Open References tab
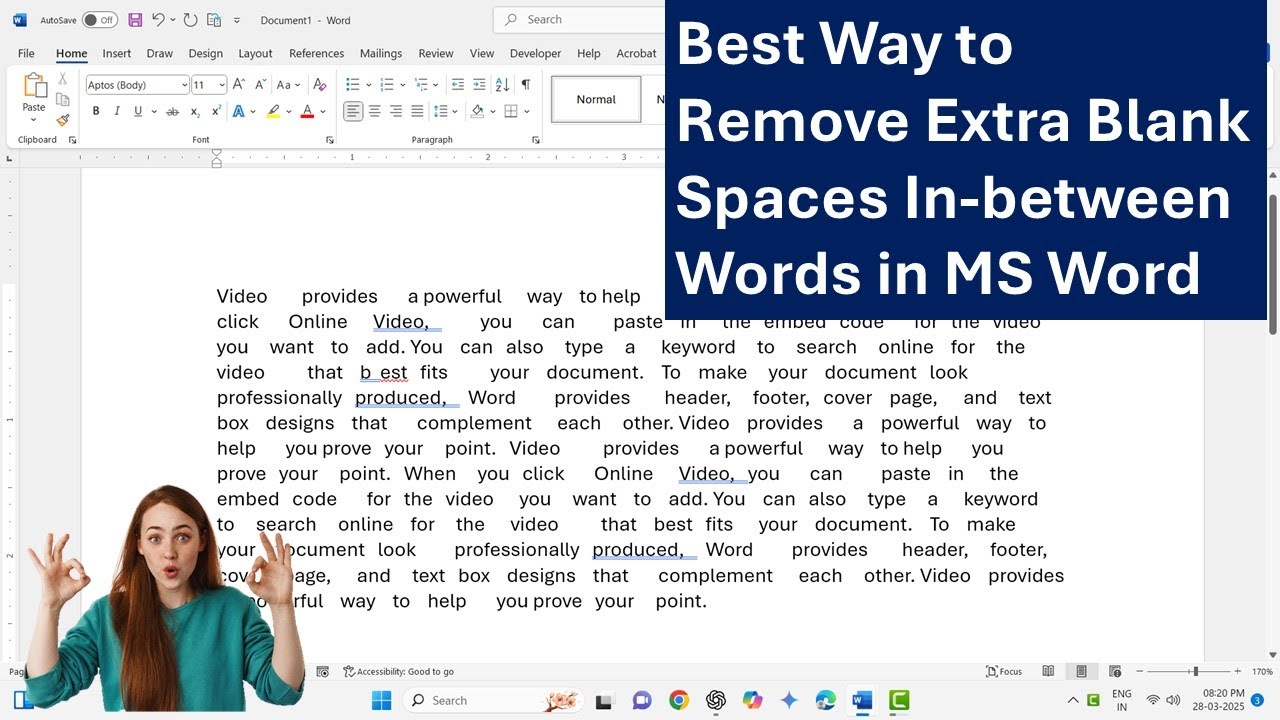The height and width of the screenshot is (720, 1280). [316, 54]
